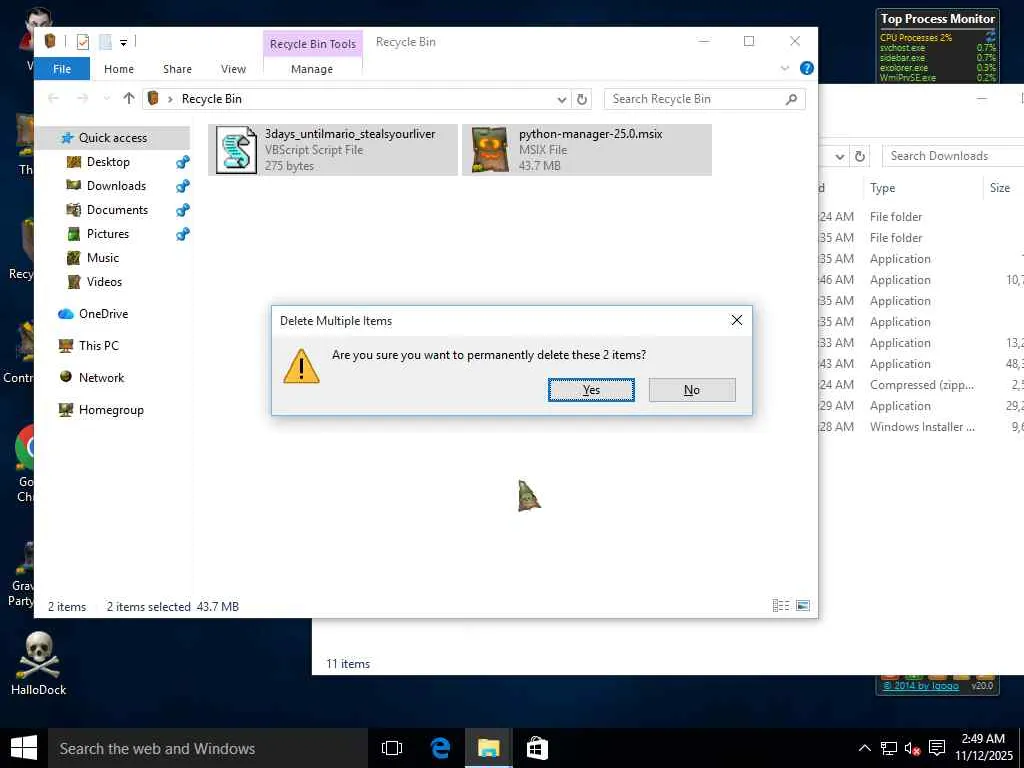
Task: Open the Customize Quick Access Toolbar dropdown
Action: [x=123, y=42]
